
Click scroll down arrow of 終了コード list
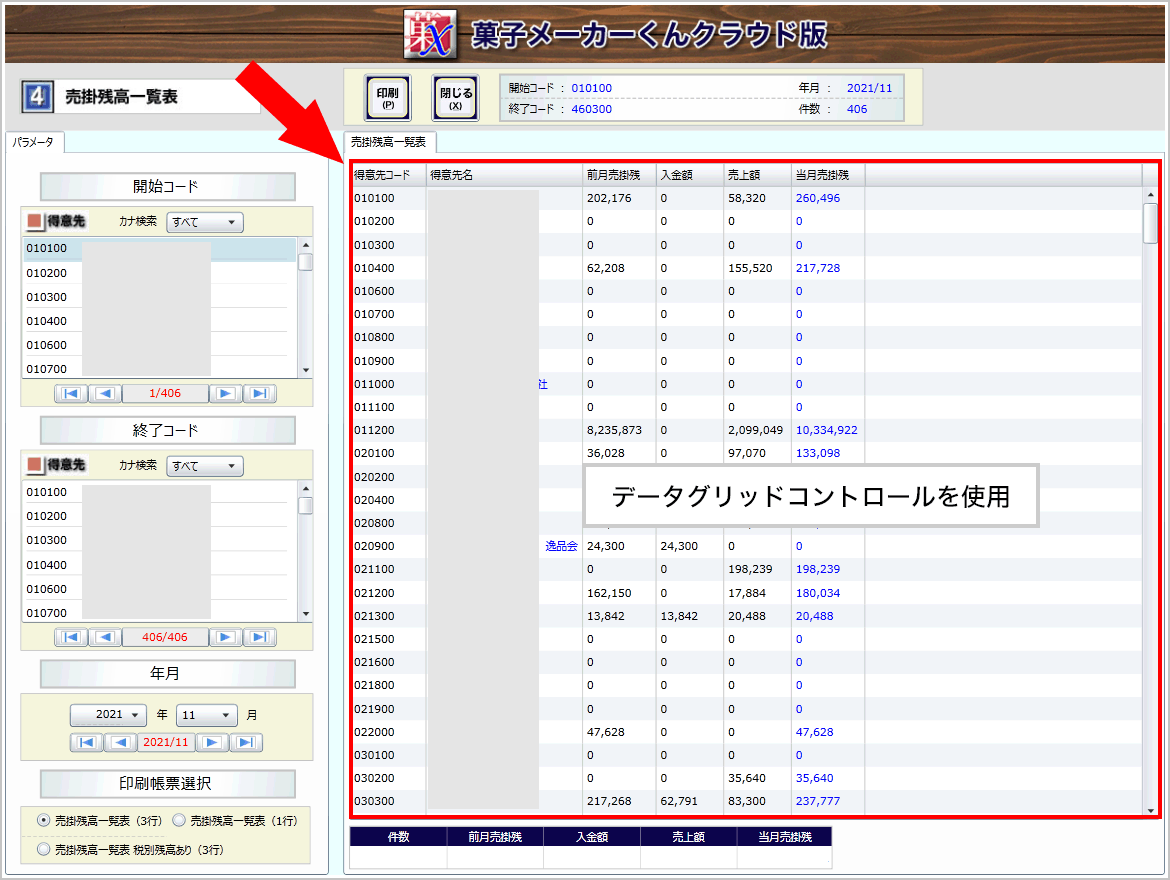click(305, 614)
